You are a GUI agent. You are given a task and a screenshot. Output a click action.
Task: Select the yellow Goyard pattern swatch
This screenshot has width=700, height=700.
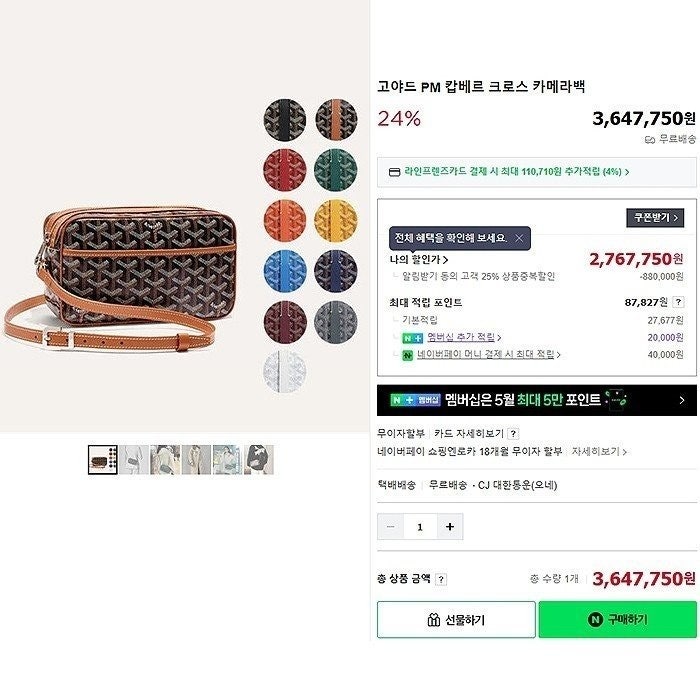click(x=336, y=221)
